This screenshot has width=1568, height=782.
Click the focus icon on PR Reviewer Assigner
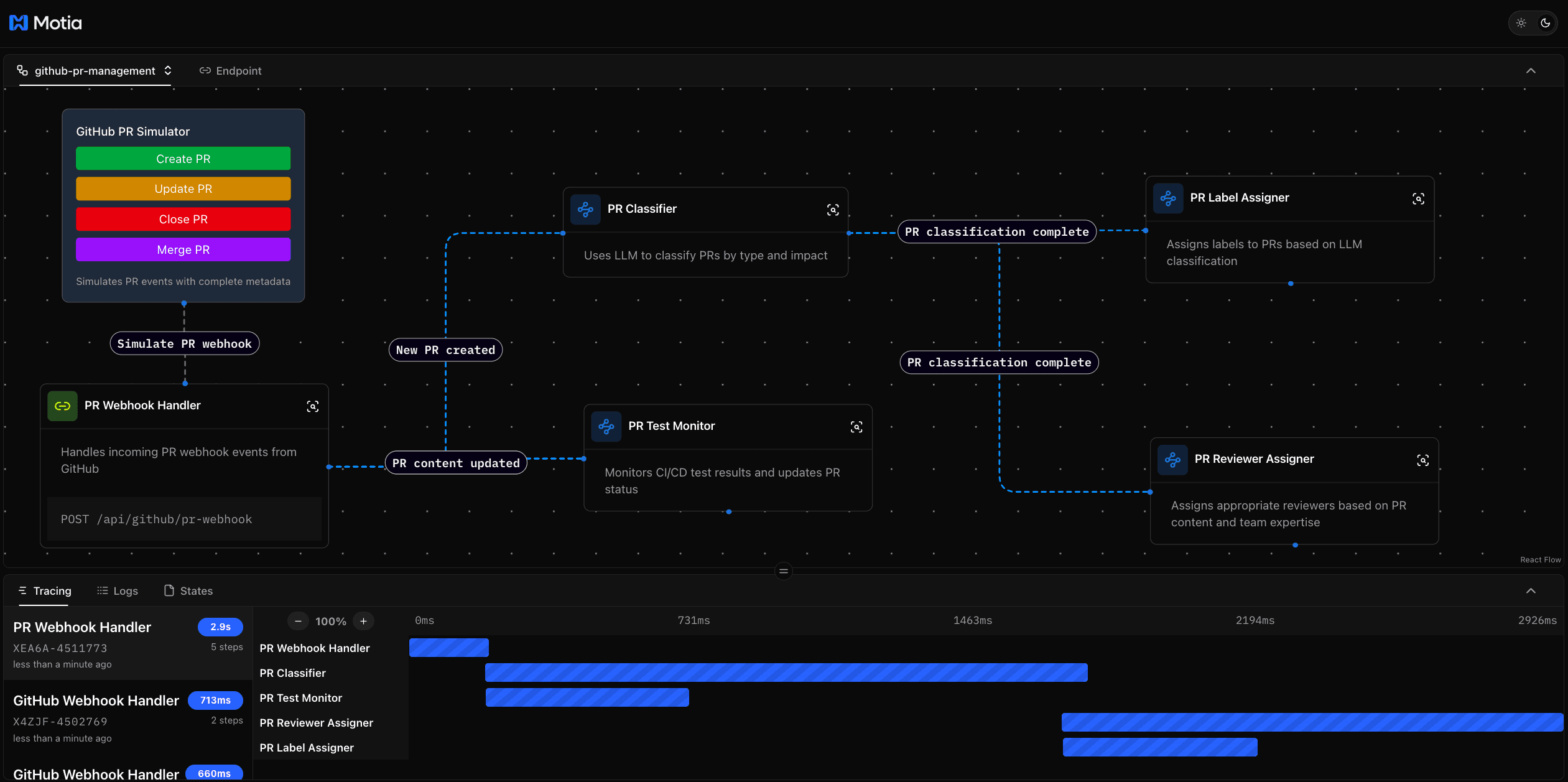tap(1424, 460)
